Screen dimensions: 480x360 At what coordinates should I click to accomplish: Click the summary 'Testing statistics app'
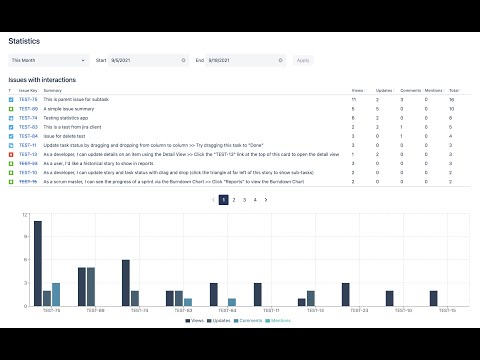coord(66,118)
